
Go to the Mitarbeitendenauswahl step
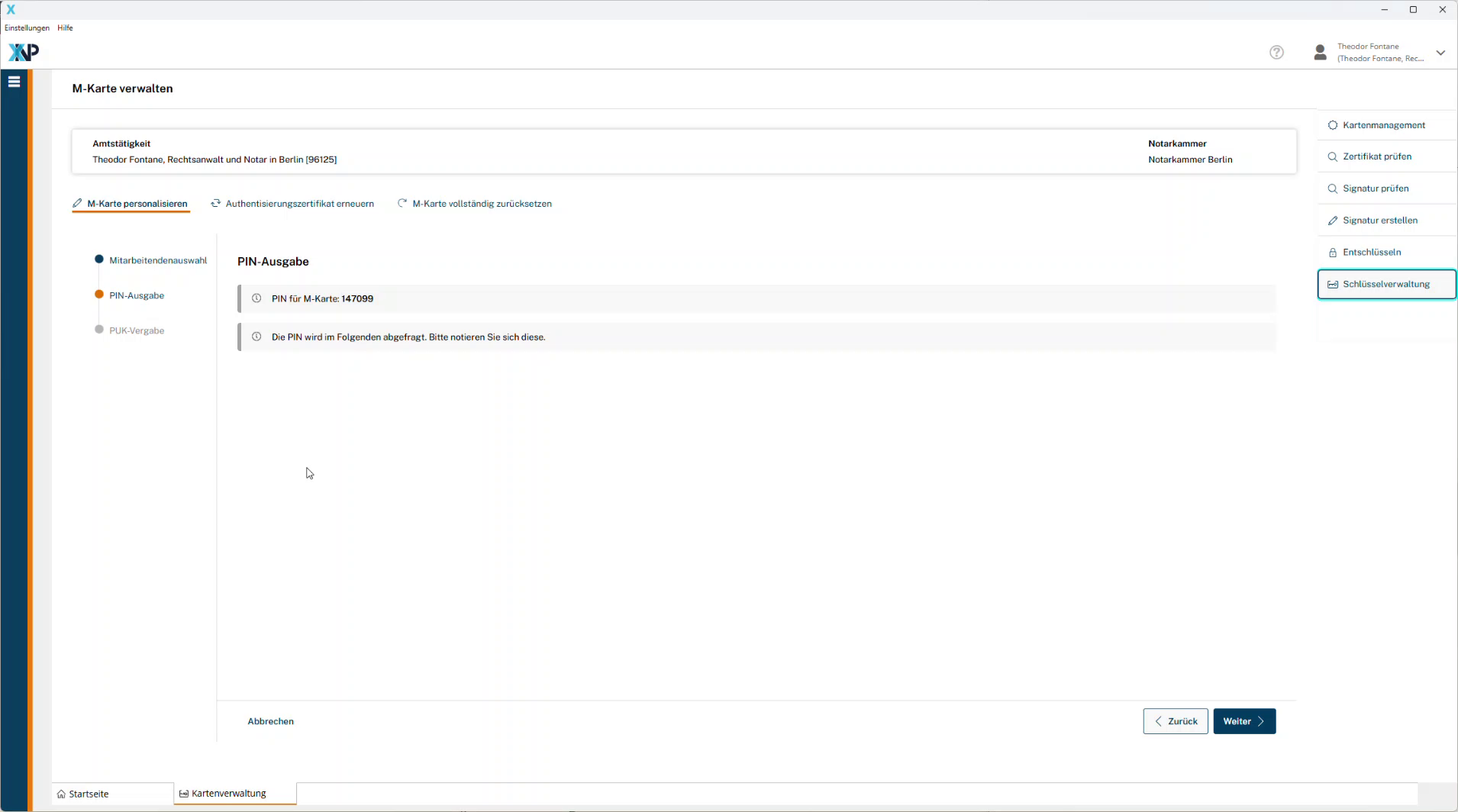[157, 260]
